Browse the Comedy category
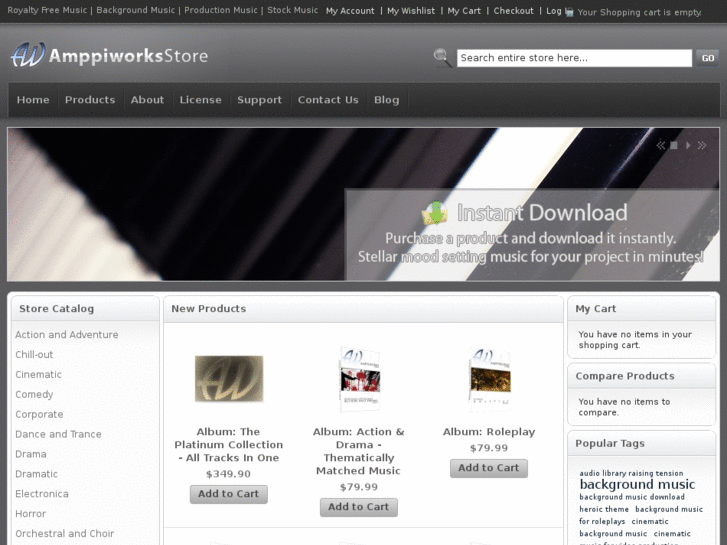The width and height of the screenshot is (727, 545). click(x=34, y=394)
